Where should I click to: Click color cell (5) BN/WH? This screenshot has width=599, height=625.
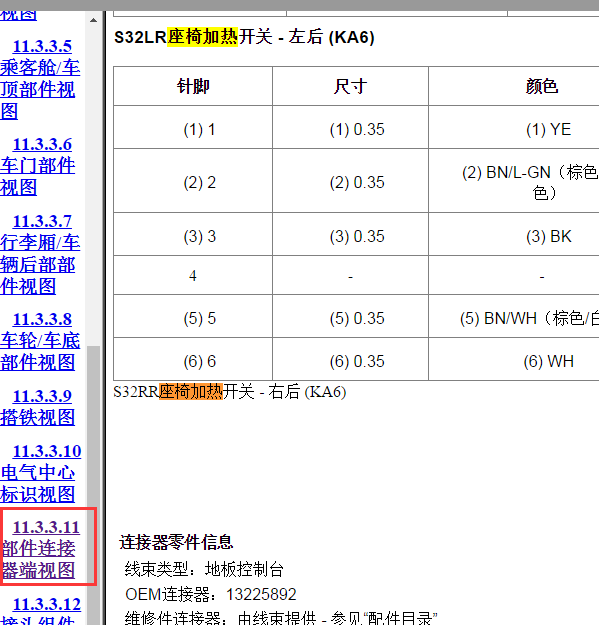tap(514, 316)
